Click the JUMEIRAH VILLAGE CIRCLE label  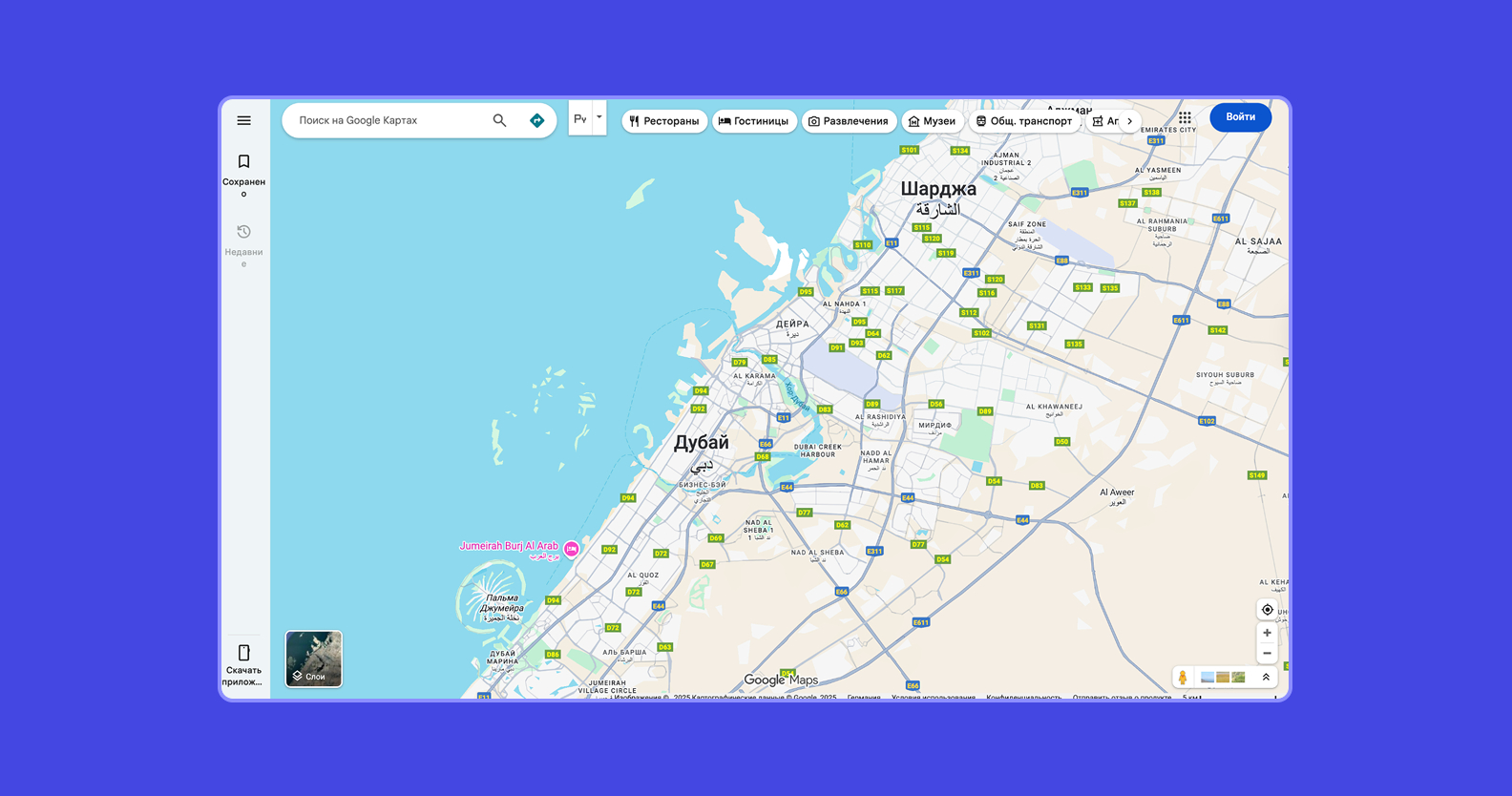pyautogui.click(x=607, y=686)
